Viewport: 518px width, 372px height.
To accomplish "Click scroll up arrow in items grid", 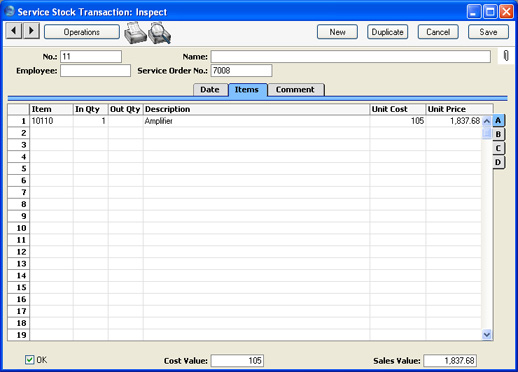I will point(487,121).
